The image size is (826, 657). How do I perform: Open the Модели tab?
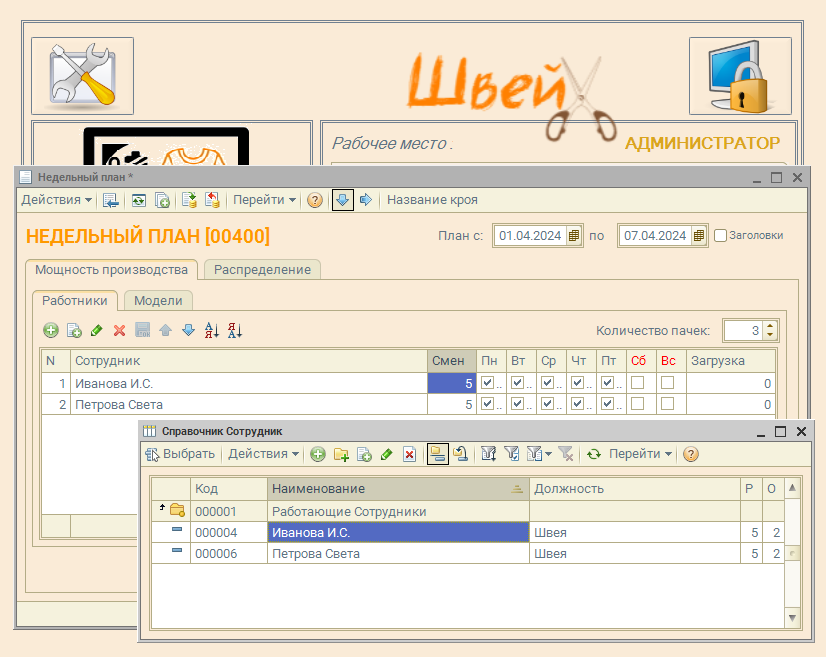[158, 300]
